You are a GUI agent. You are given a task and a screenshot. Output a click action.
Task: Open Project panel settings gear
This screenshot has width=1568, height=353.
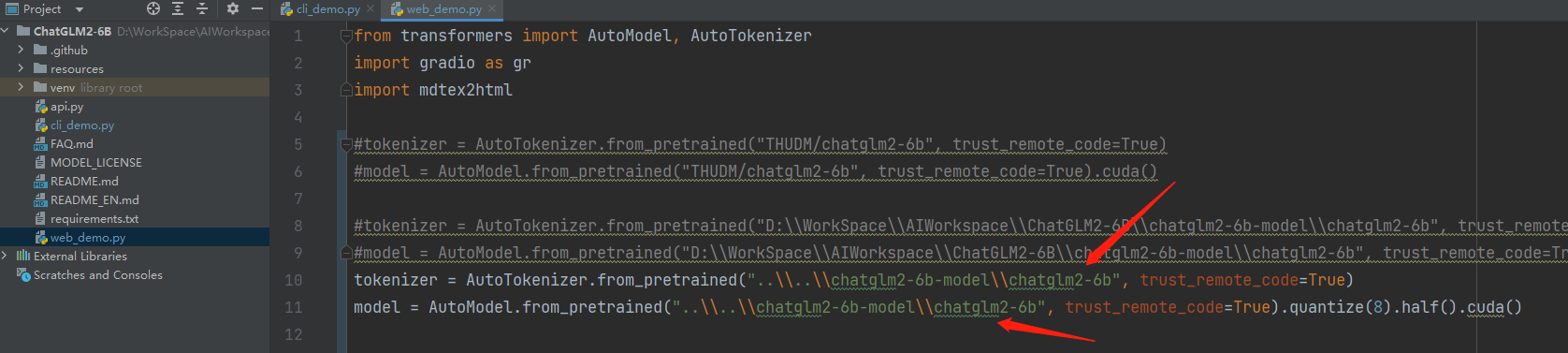click(x=232, y=8)
